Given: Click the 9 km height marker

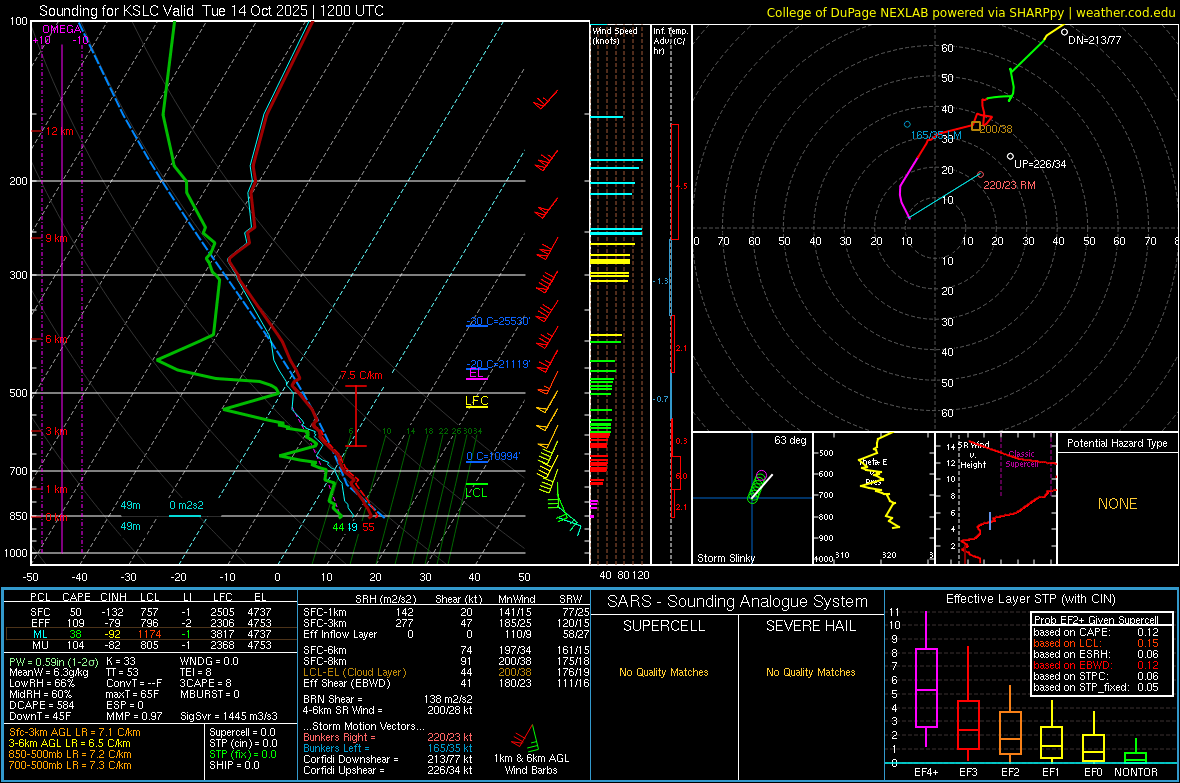Looking at the screenshot, I should [56, 238].
